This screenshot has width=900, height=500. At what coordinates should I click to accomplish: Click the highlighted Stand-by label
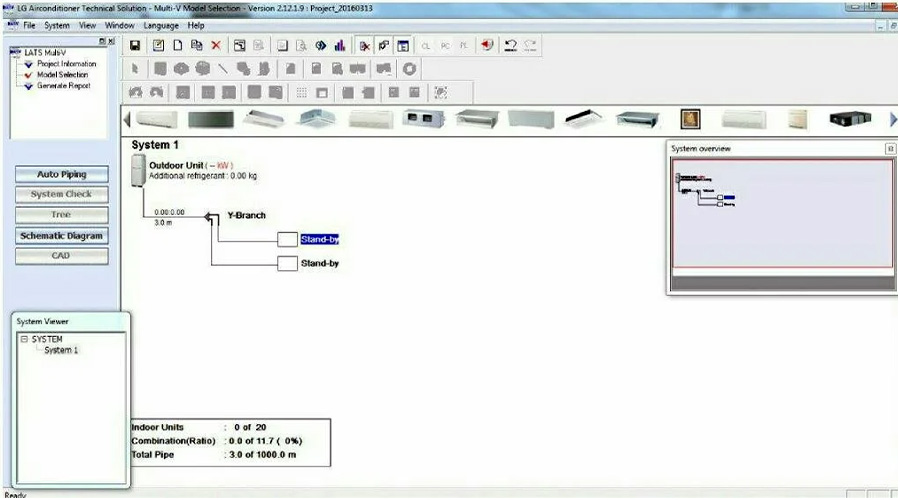coord(320,239)
